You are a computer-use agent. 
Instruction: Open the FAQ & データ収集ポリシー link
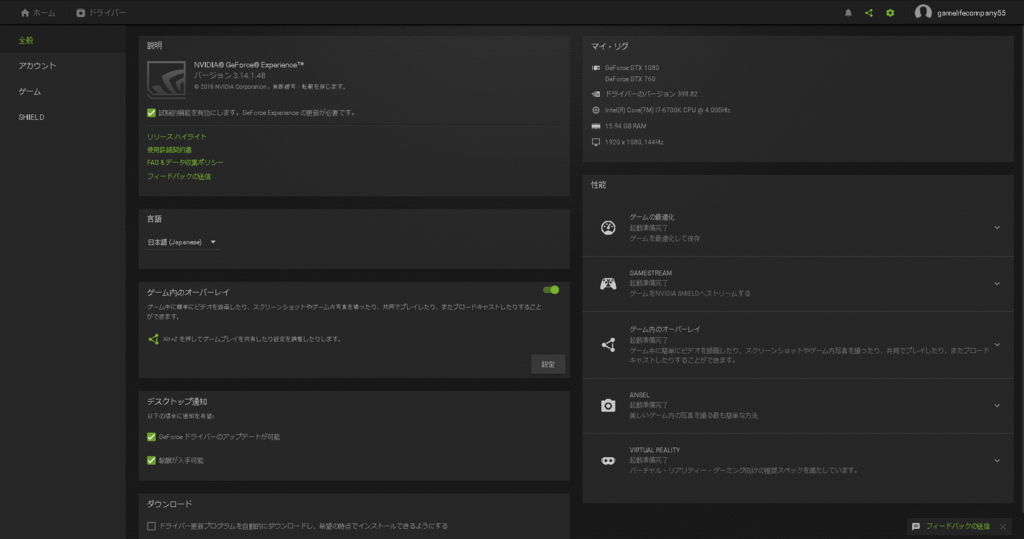click(185, 162)
